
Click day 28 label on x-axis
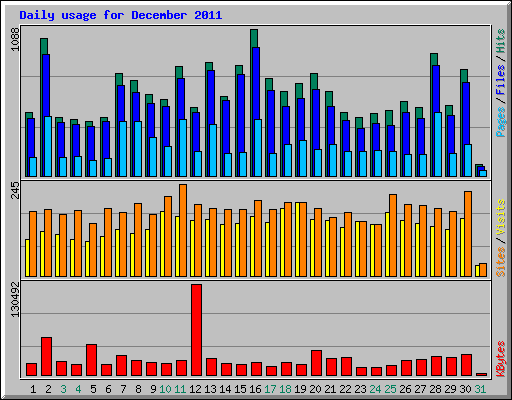(435, 389)
